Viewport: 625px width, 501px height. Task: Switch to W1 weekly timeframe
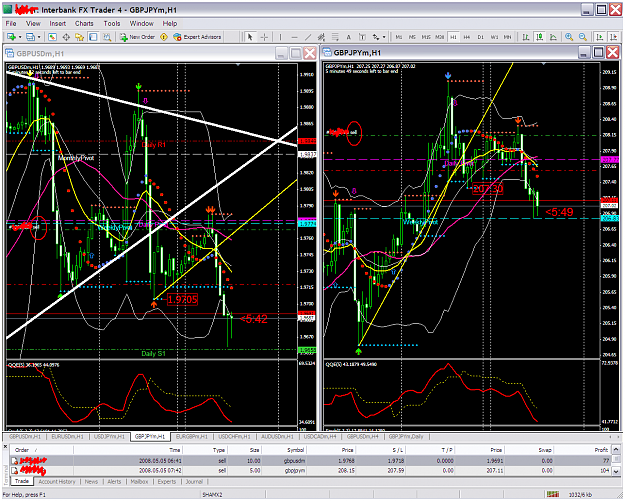(x=494, y=37)
